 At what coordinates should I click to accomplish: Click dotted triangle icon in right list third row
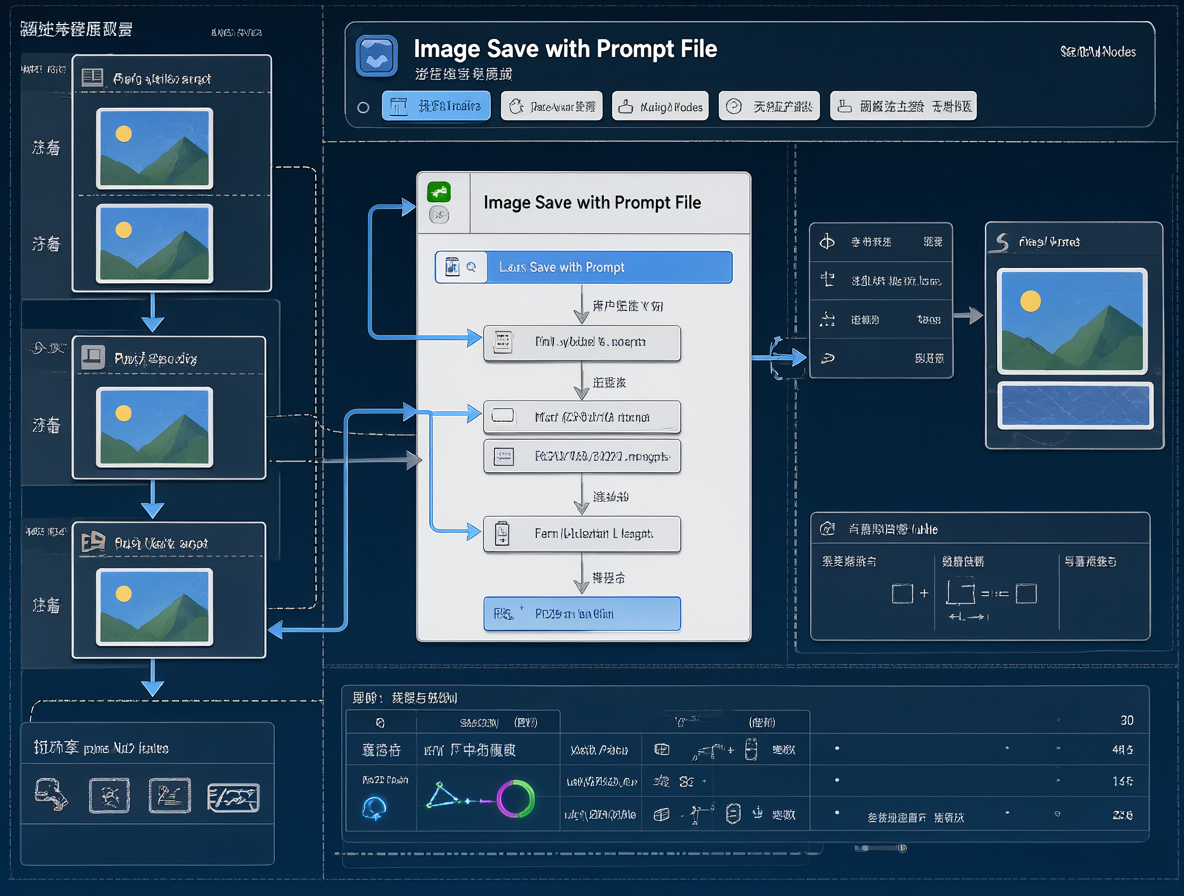[x=828, y=319]
